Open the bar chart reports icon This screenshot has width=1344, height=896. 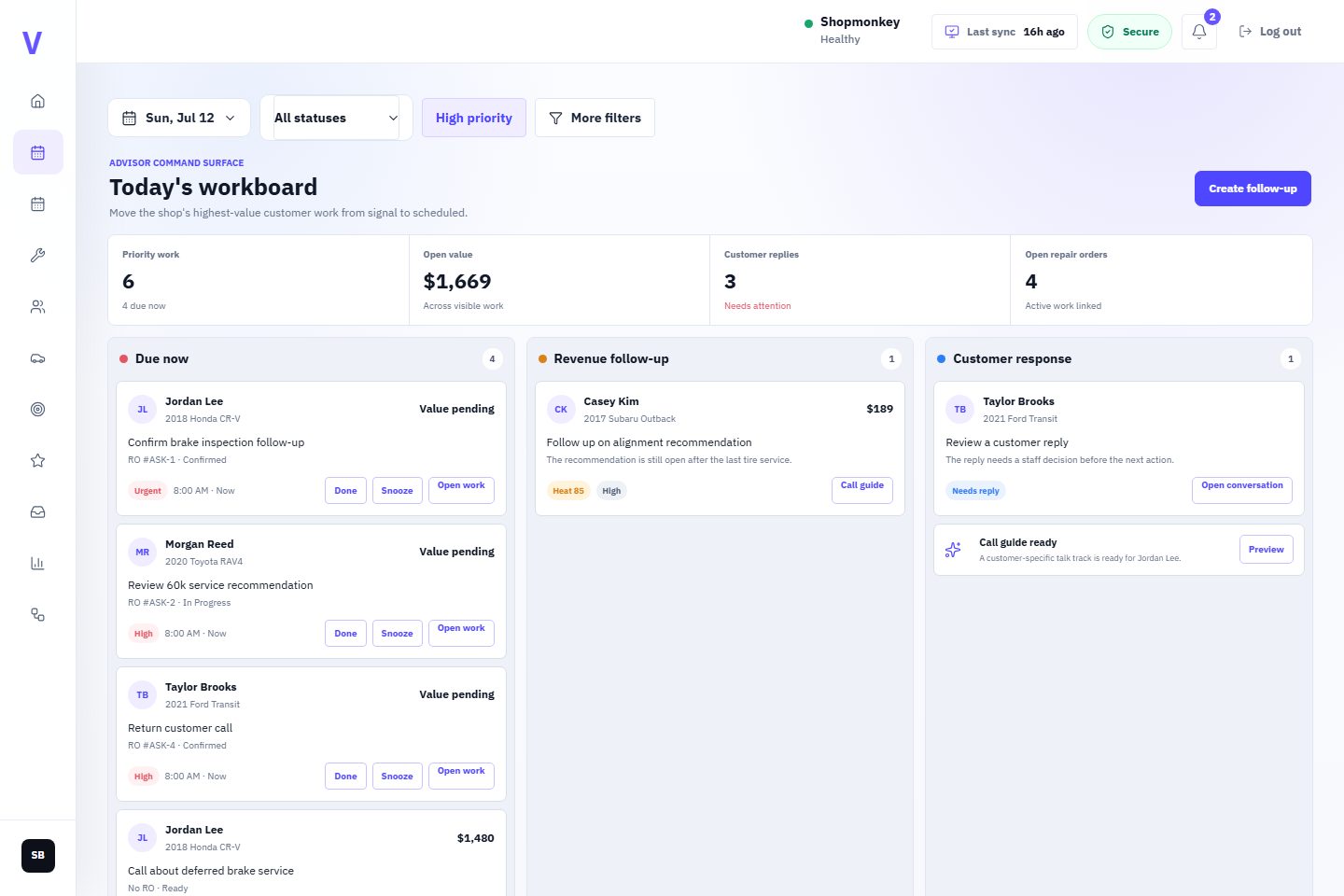tap(37, 563)
